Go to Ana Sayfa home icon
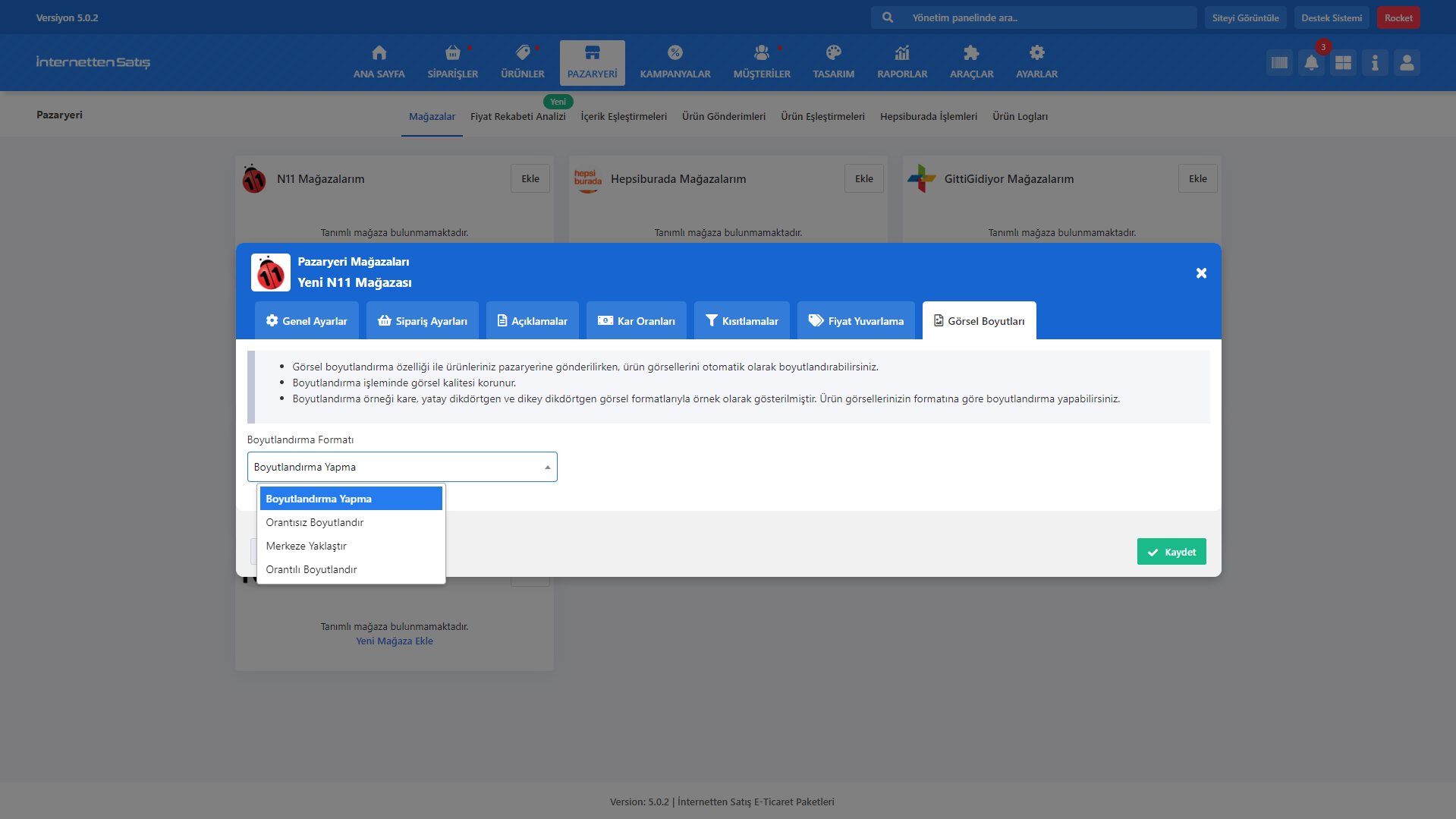Screen dimensions: 1456x819 pyautogui.click(x=379, y=53)
